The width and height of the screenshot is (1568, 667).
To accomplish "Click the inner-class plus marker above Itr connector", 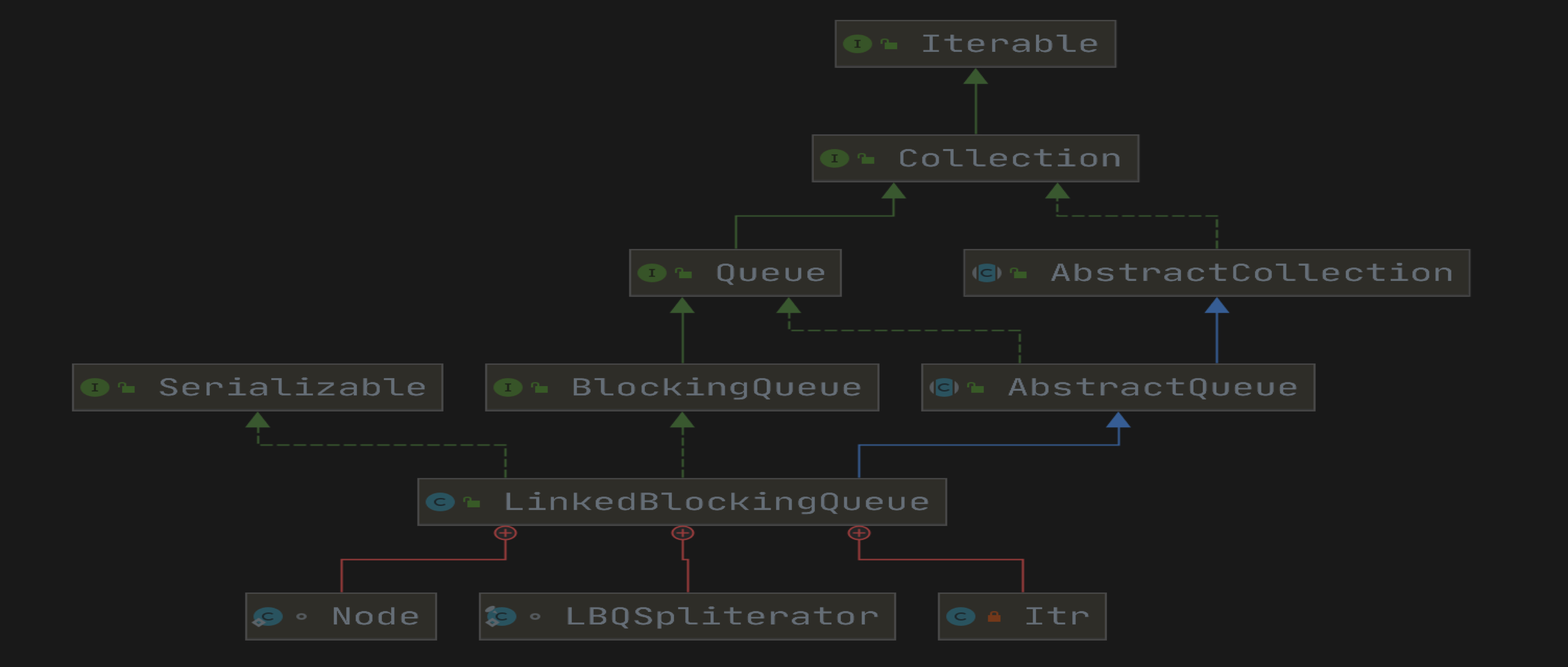I will click(x=859, y=533).
